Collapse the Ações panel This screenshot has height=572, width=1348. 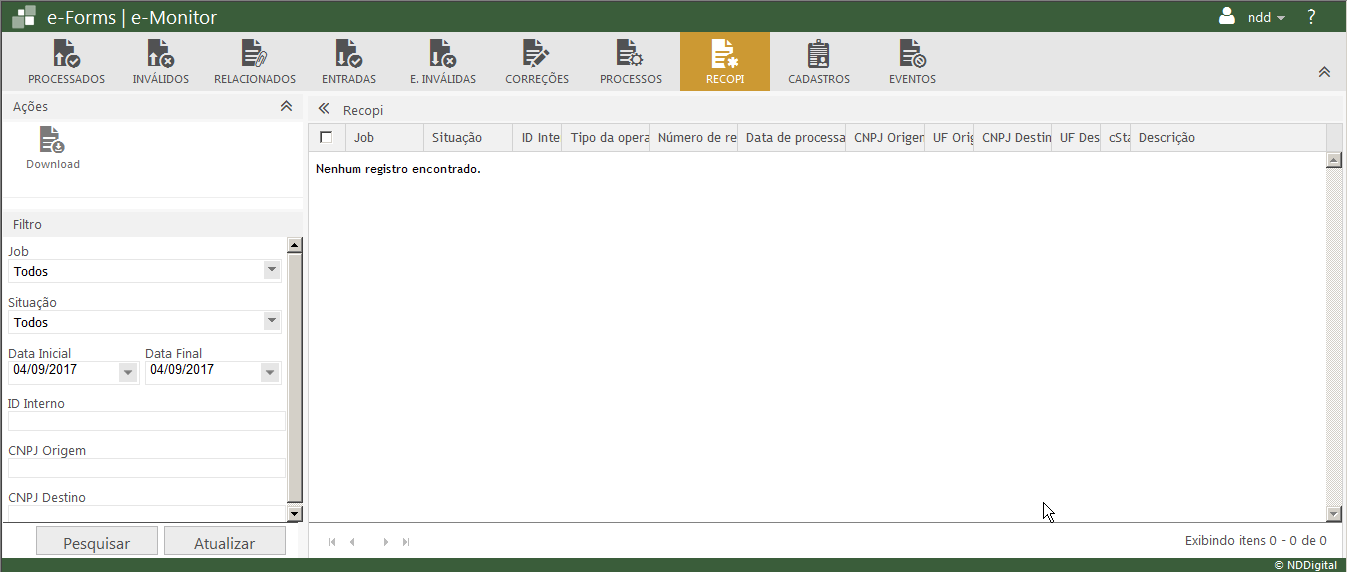click(286, 106)
